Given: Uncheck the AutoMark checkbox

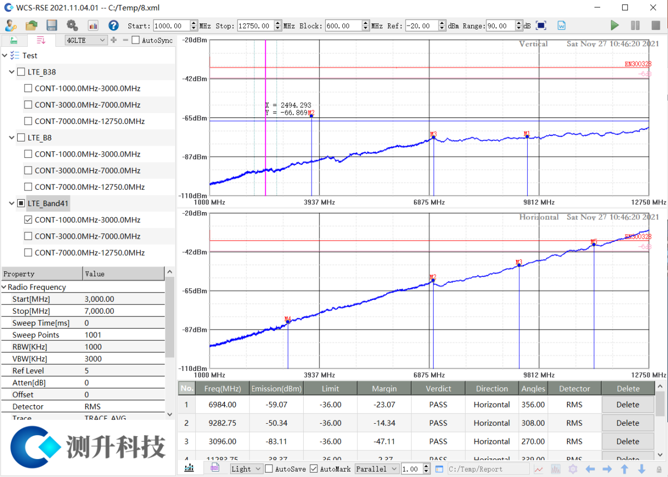Looking at the screenshot, I should tap(314, 468).
